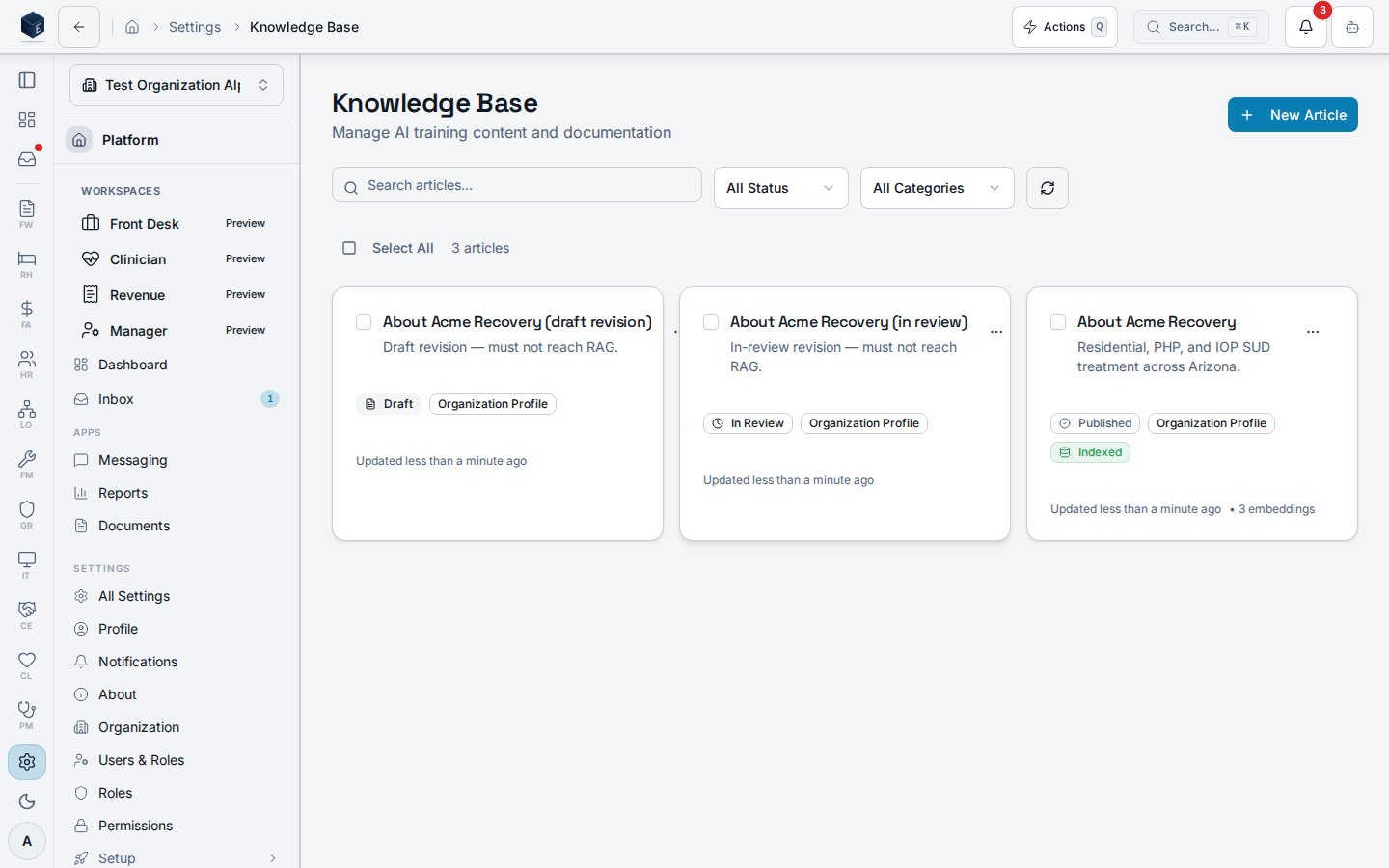The width and height of the screenshot is (1389, 868).
Task: Open more options for the in review card
Action: 996,332
